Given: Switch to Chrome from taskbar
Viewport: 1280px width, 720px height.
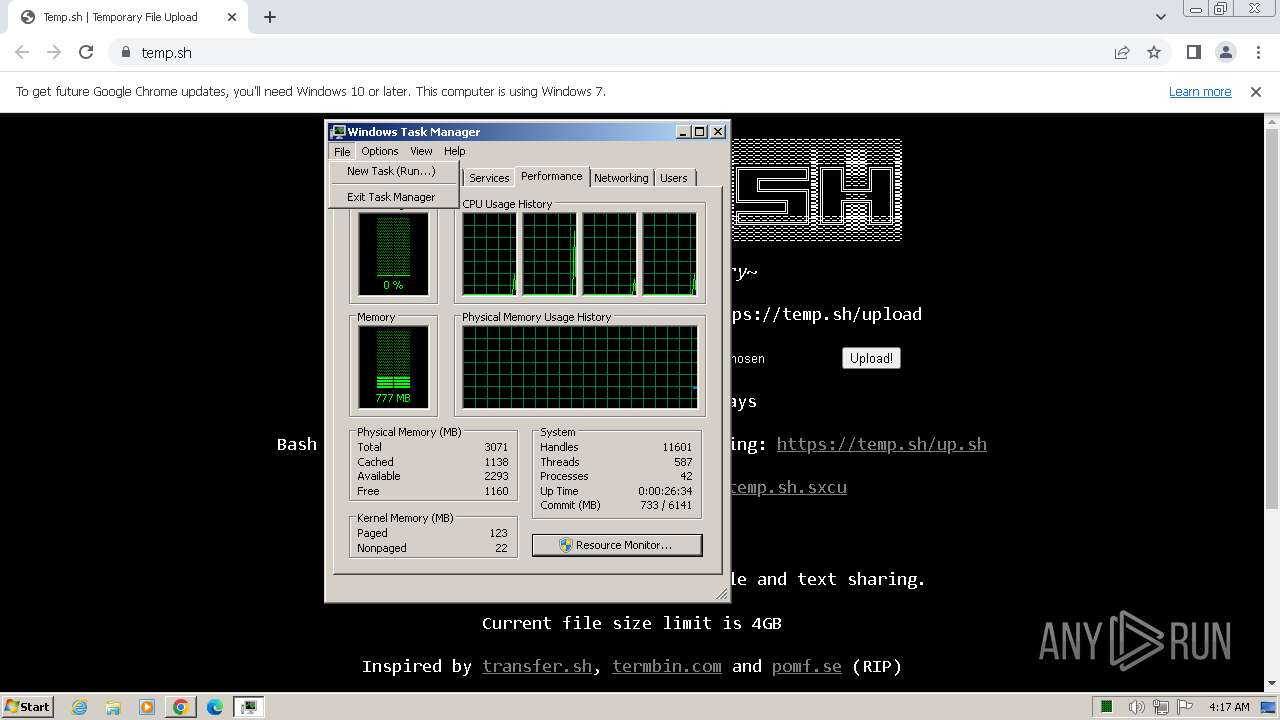Looking at the screenshot, I should click(x=181, y=707).
